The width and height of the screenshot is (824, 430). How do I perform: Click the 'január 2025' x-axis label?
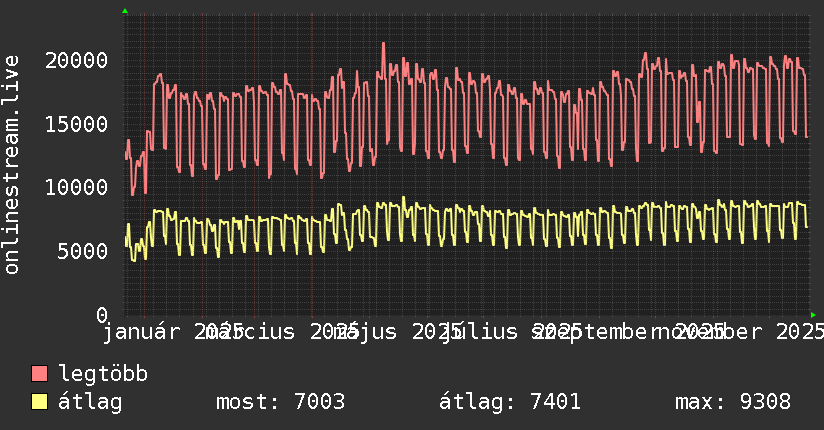click(172, 332)
